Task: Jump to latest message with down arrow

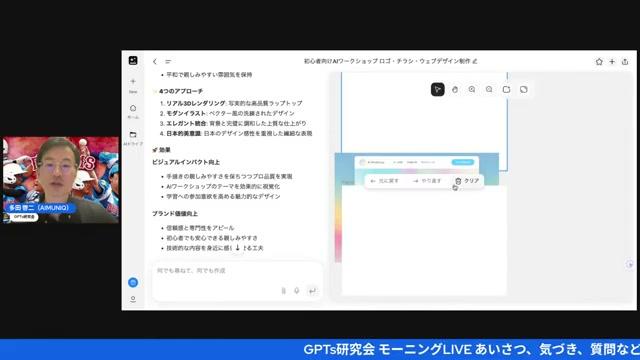Action: pyautogui.click(x=238, y=247)
